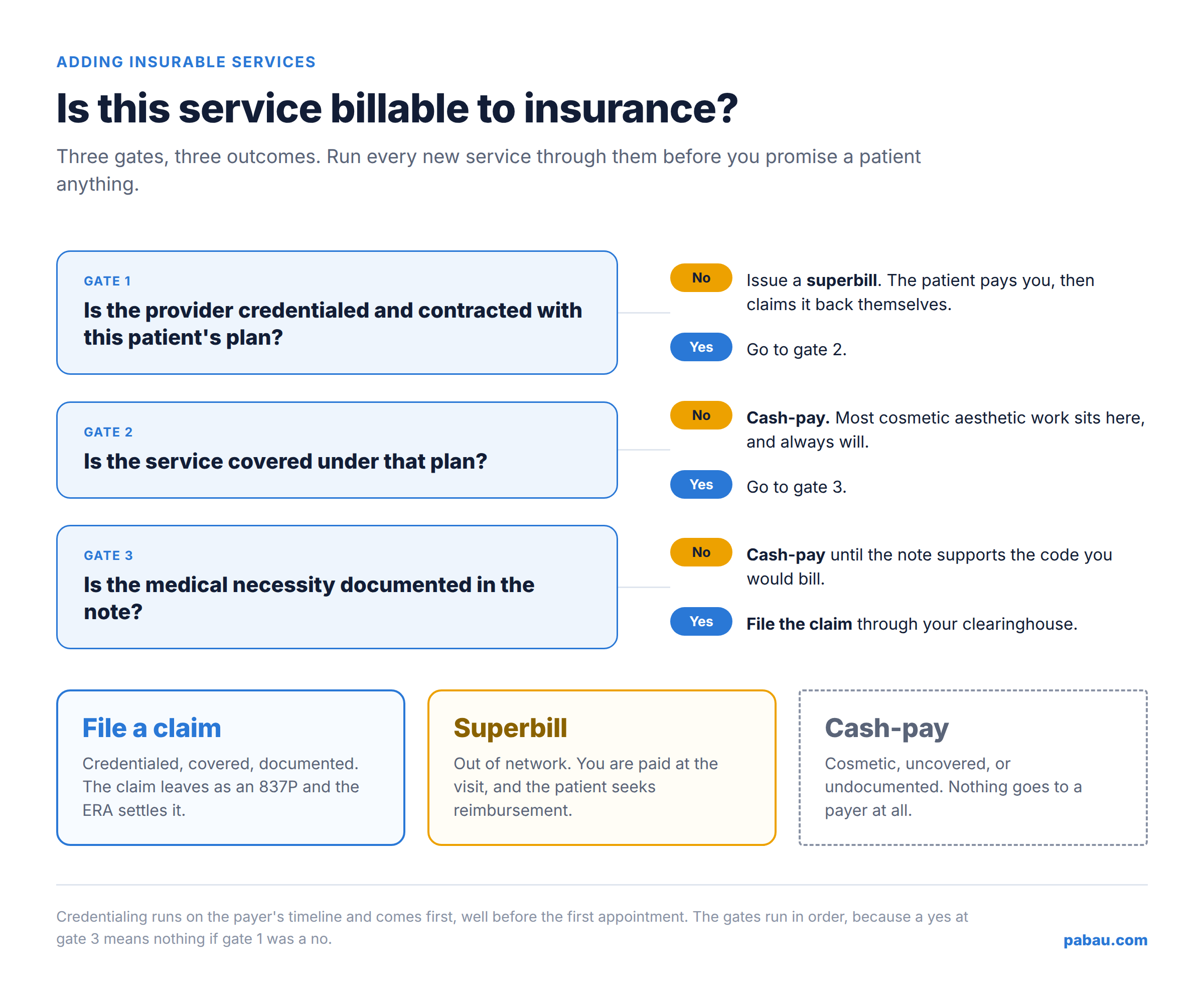Viewport: 1204px width, 1005px height.
Task: Select the Gate 3 medical necessity question box
Action: [337, 587]
